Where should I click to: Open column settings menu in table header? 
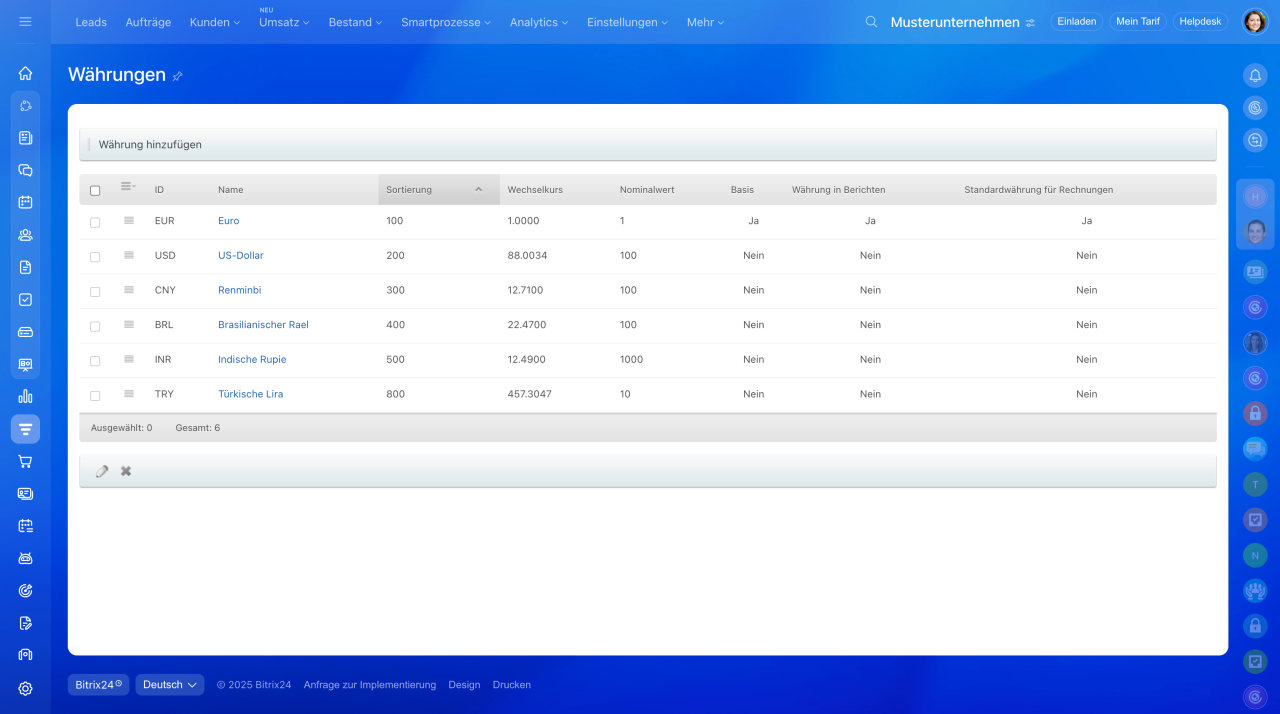128,186
